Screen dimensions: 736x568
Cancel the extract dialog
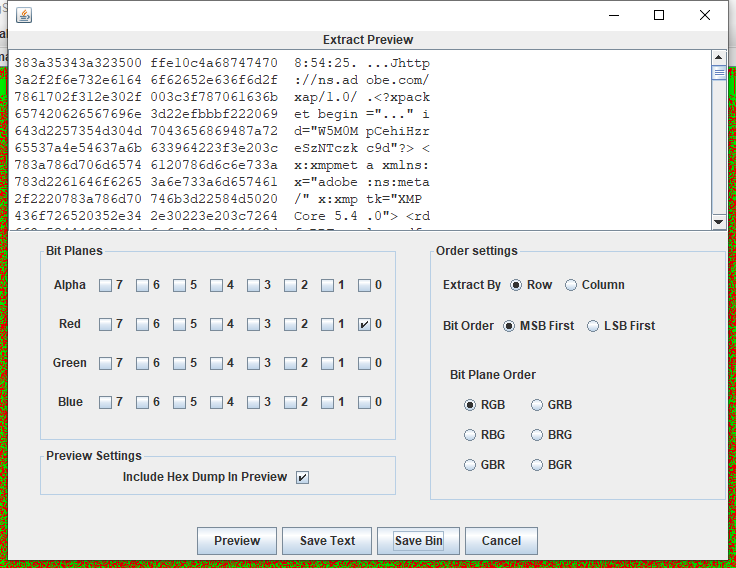501,541
